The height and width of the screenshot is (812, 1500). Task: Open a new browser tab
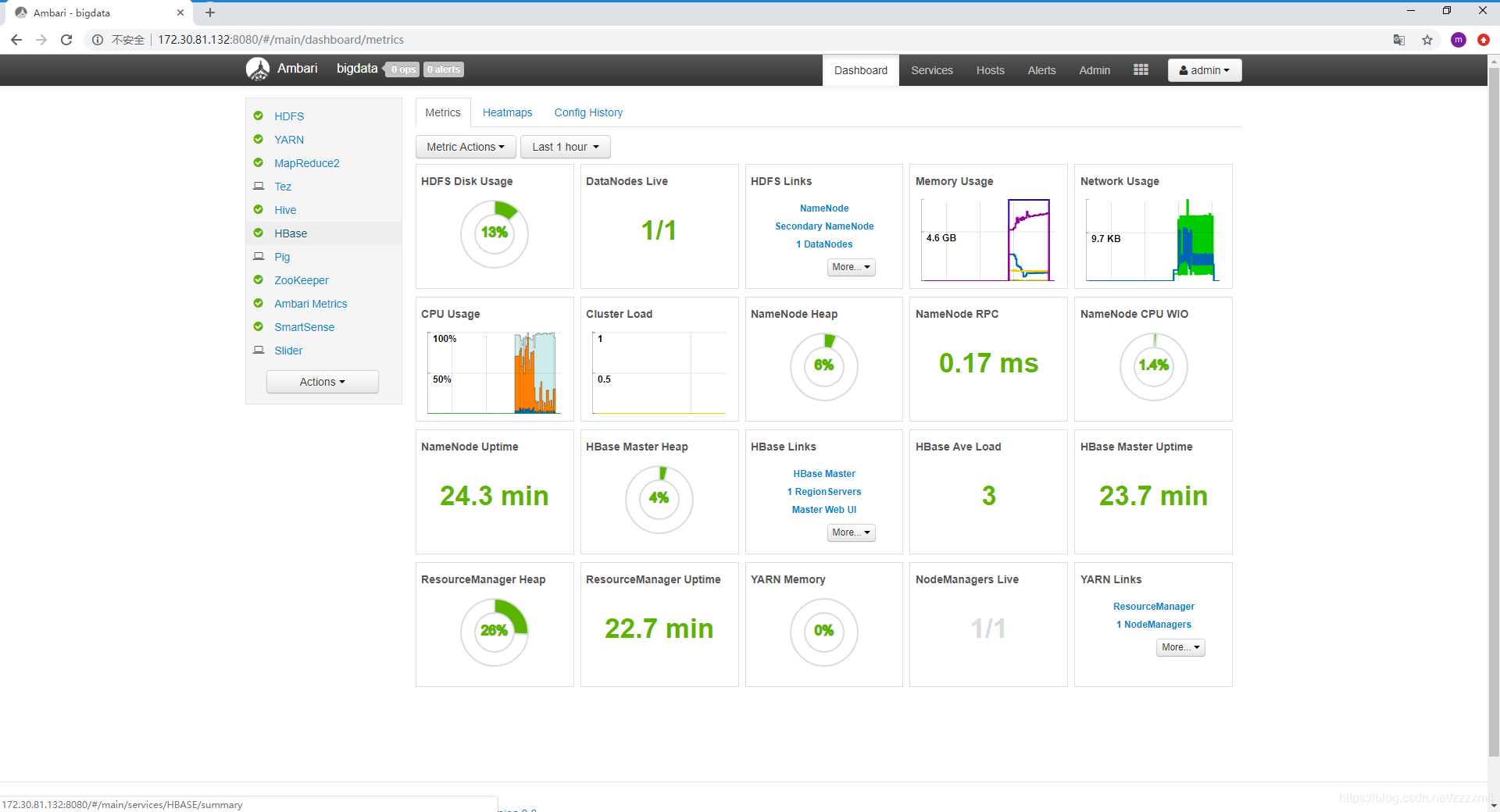coord(210,12)
